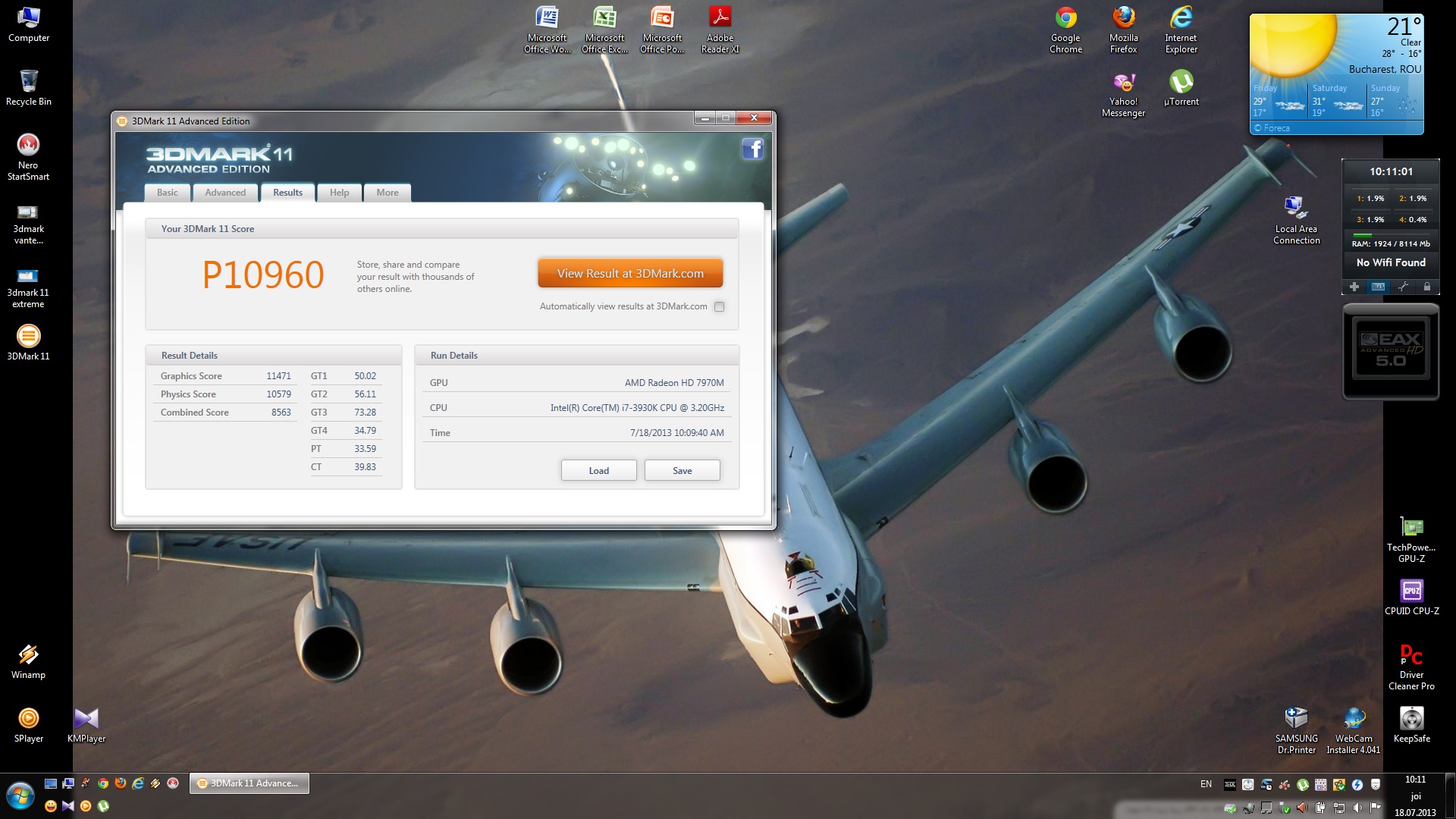Open KeepSafe desktop icon
The height and width of the screenshot is (819, 1456).
(1411, 725)
